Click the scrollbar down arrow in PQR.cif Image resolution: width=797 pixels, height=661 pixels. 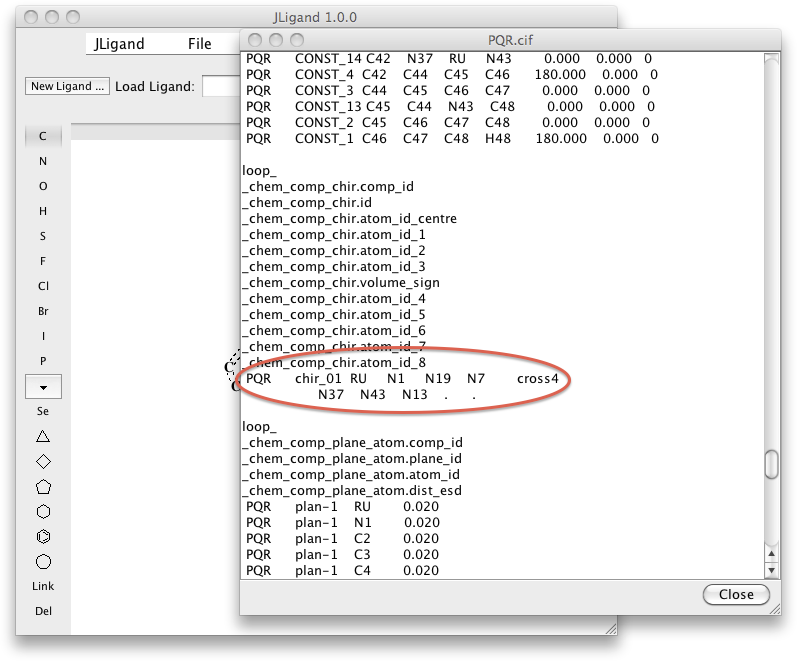coord(771,570)
